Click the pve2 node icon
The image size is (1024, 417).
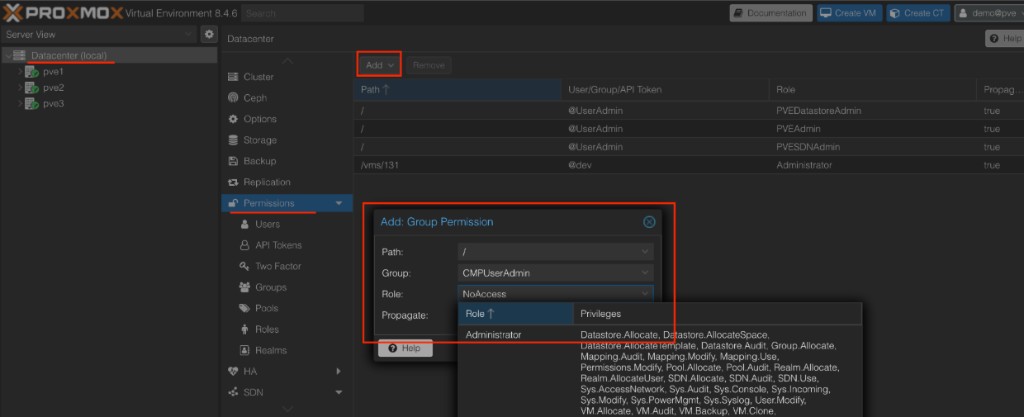pos(32,88)
